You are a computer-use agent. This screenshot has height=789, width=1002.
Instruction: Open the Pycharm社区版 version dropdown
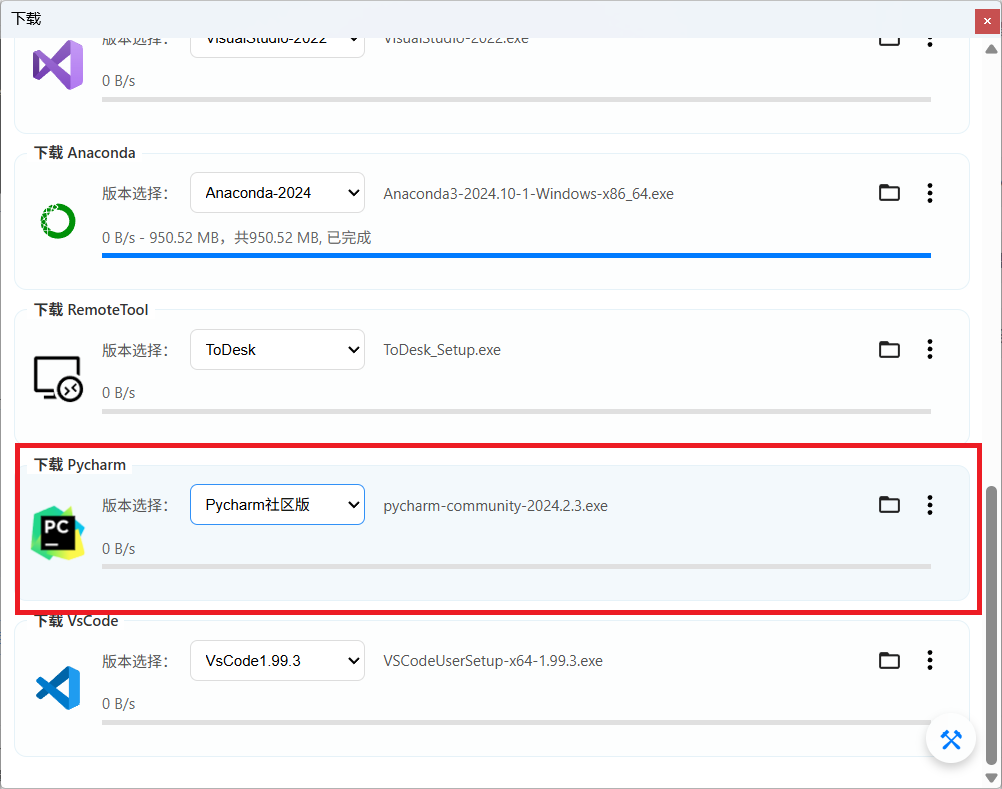[277, 505]
